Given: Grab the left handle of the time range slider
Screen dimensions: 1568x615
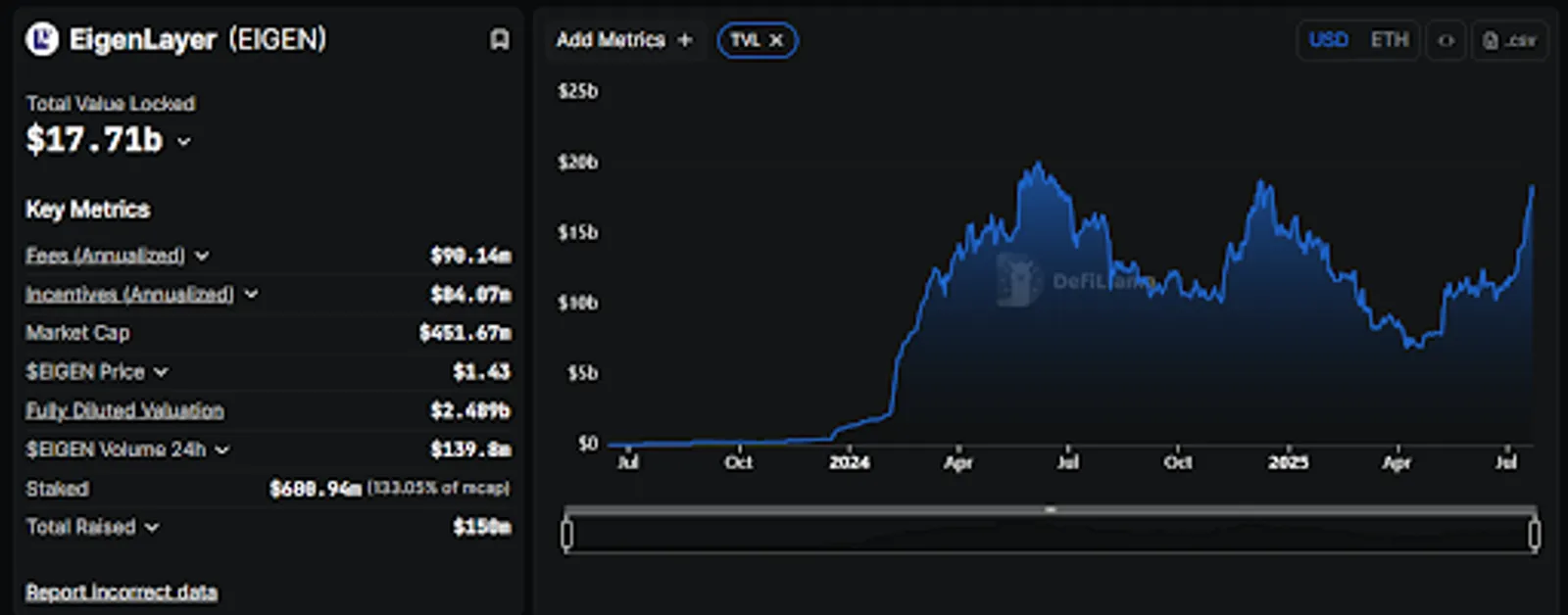Looking at the screenshot, I should (x=567, y=534).
